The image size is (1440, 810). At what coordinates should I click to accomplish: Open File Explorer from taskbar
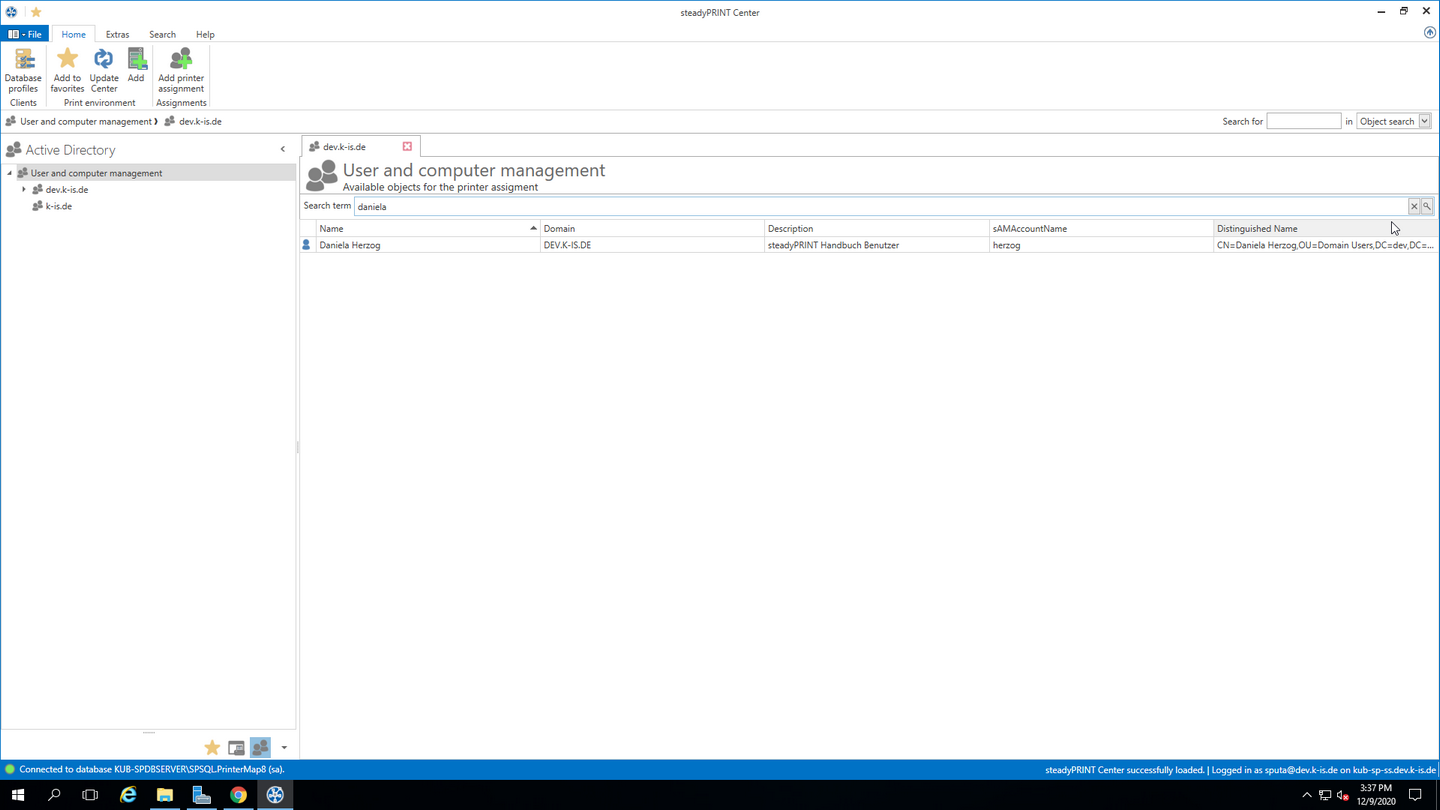[x=164, y=795]
